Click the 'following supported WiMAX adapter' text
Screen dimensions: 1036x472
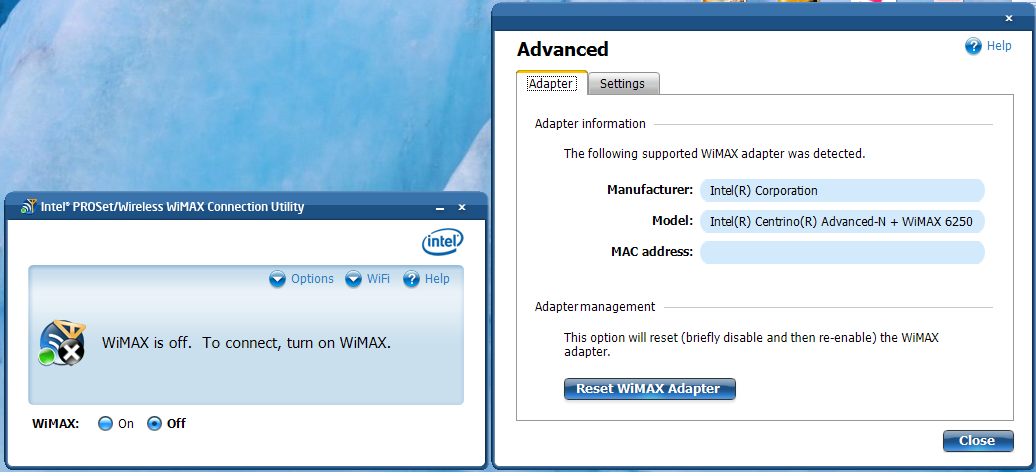(x=714, y=154)
